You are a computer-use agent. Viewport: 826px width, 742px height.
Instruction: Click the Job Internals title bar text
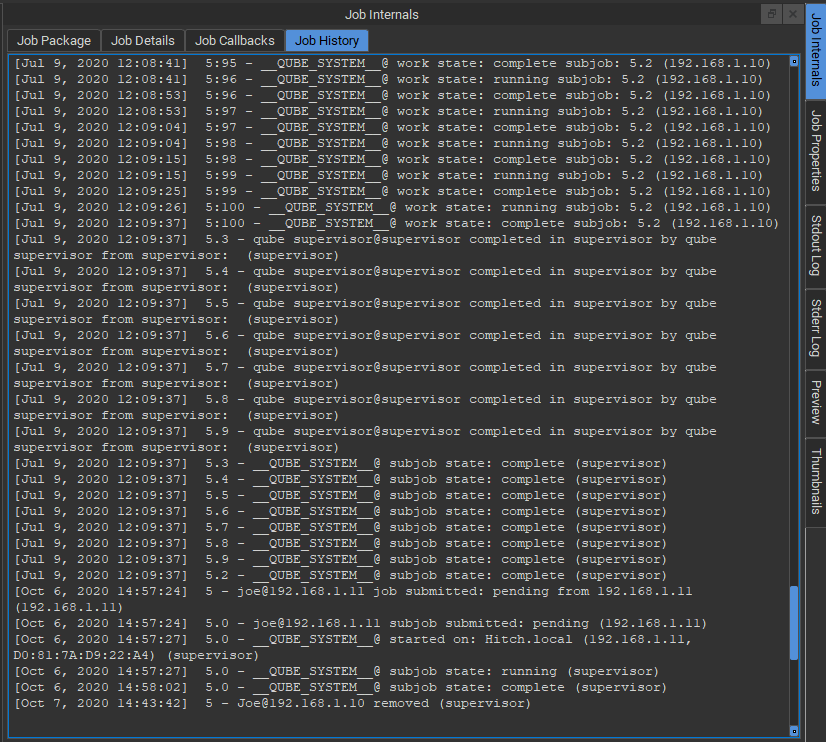click(382, 14)
